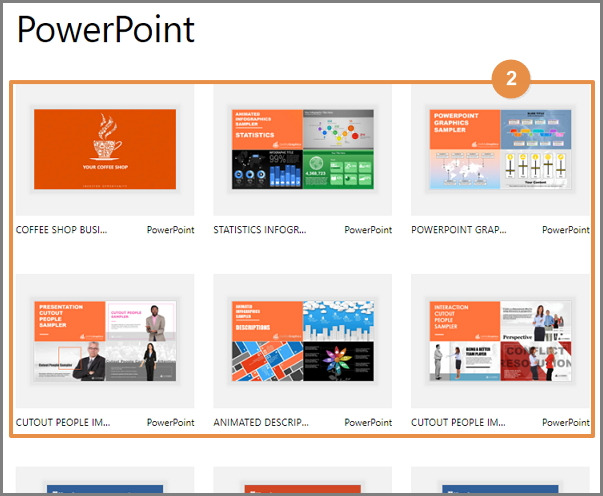Click the PowerPoint label beside POWERPOINT GRAP...
603x496 pixels.
[x=566, y=230]
